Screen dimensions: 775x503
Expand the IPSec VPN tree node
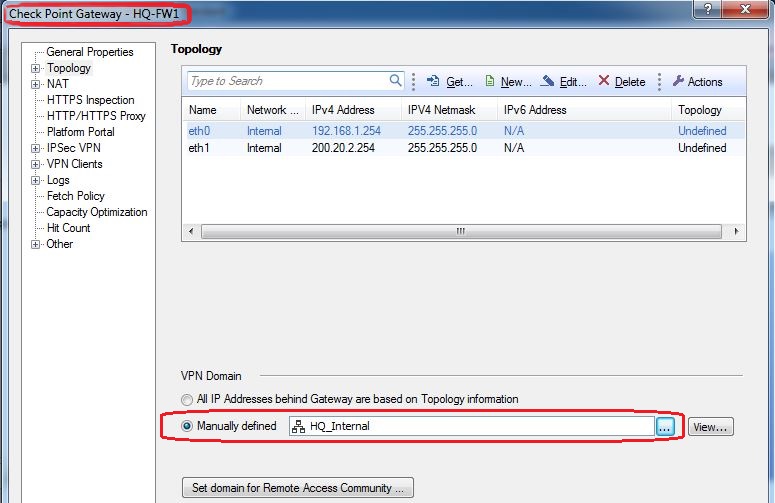[x=35, y=148]
